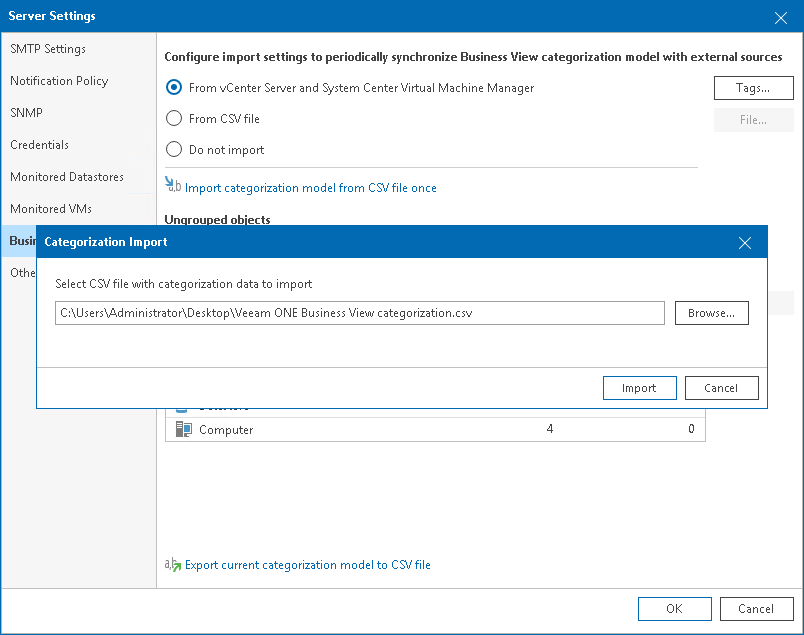
Task: Go to the Credentials section
Action: point(40,145)
